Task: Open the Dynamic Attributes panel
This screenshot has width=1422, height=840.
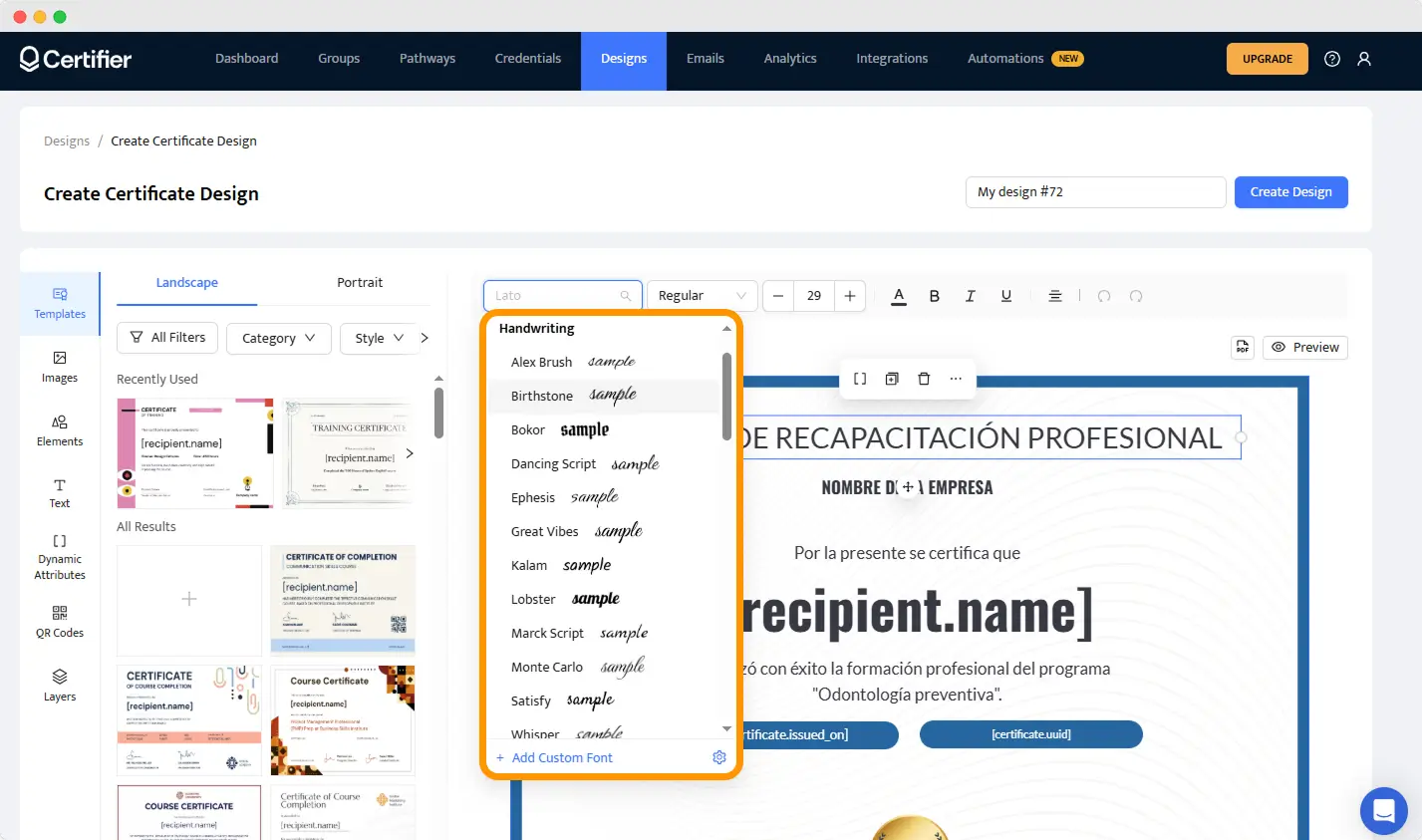Action: pyautogui.click(x=59, y=554)
